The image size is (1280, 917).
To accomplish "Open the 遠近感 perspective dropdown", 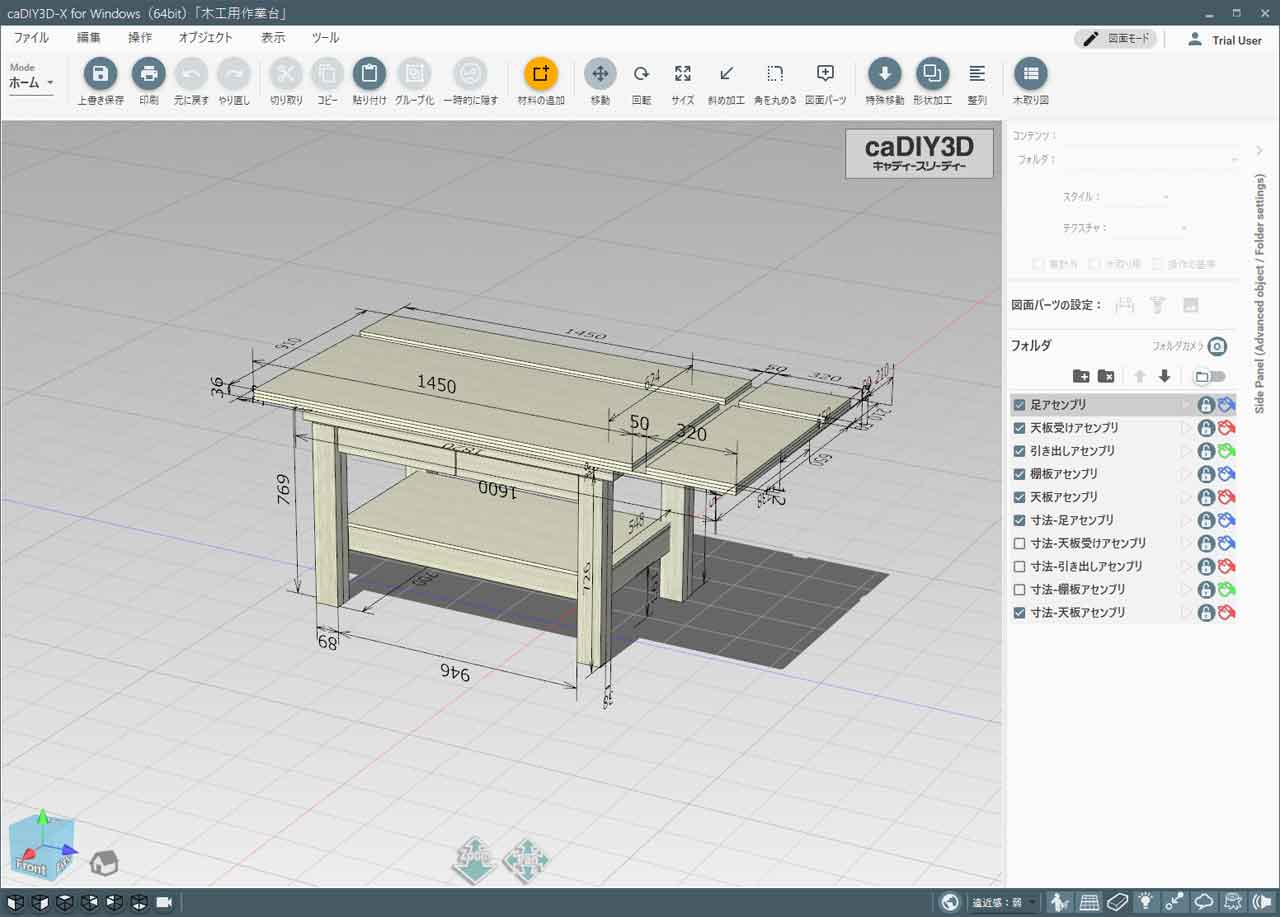I will point(1004,903).
